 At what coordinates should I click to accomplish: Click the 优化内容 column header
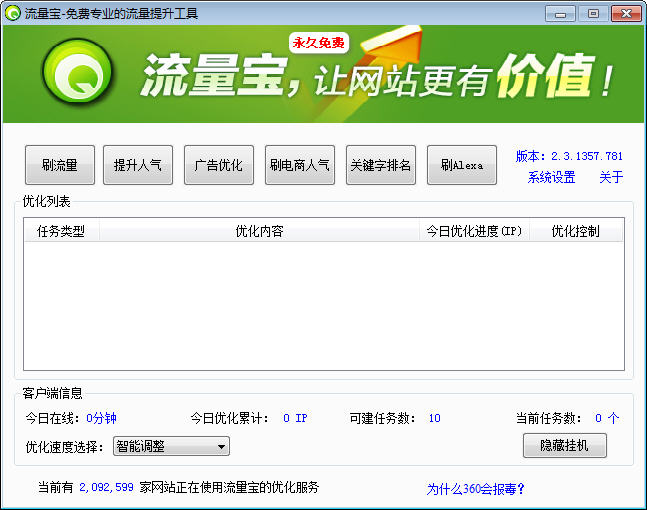(259, 231)
